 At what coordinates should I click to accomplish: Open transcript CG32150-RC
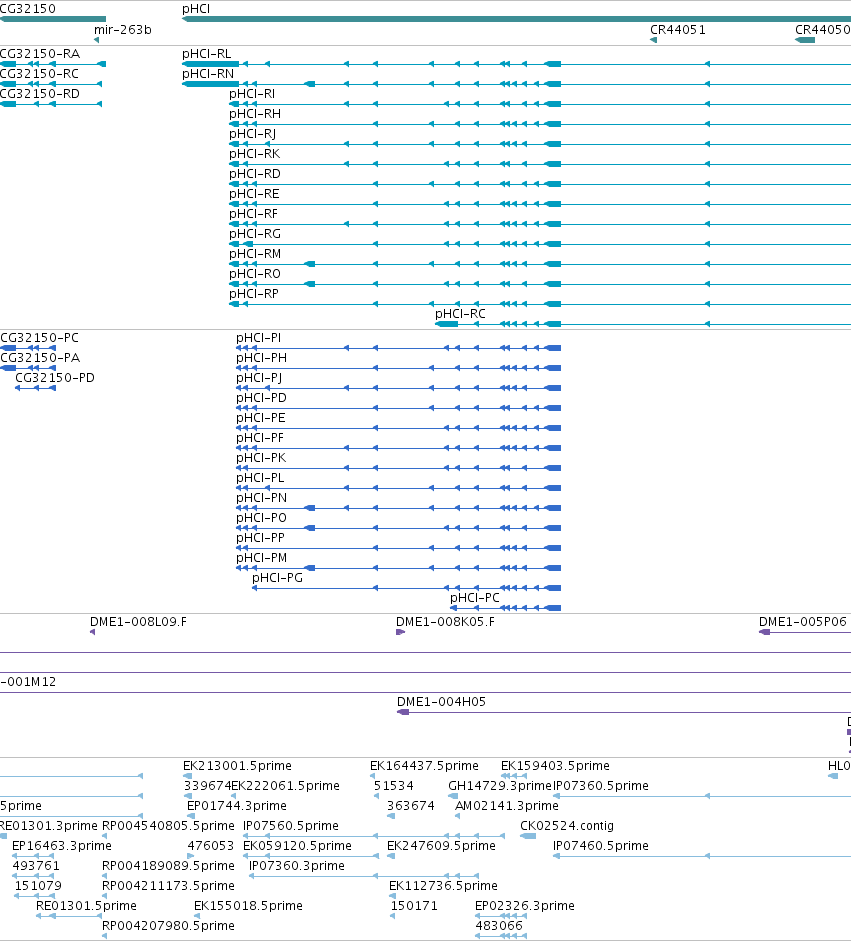39,73
